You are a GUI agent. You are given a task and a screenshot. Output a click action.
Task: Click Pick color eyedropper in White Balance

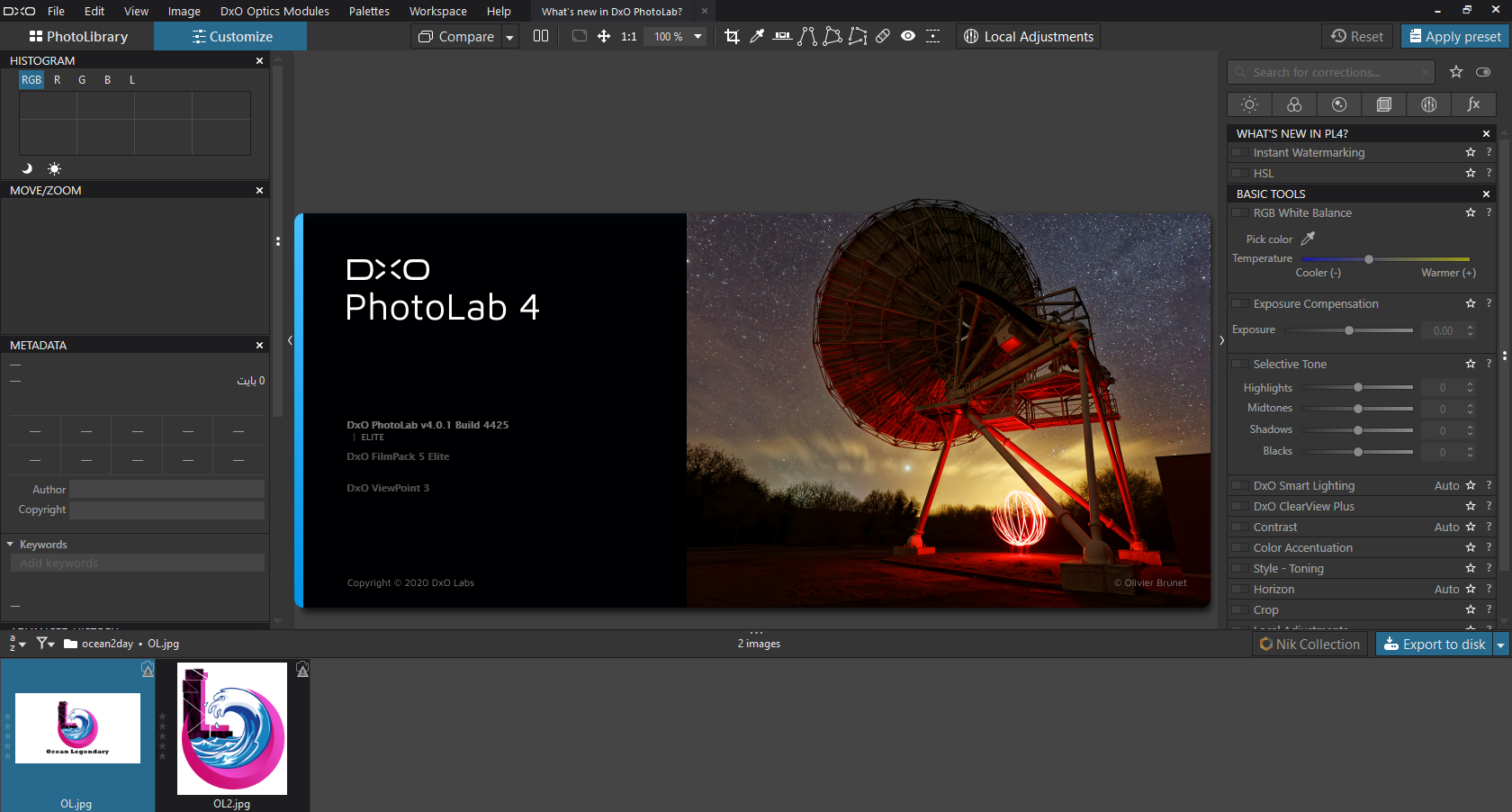point(1309,239)
